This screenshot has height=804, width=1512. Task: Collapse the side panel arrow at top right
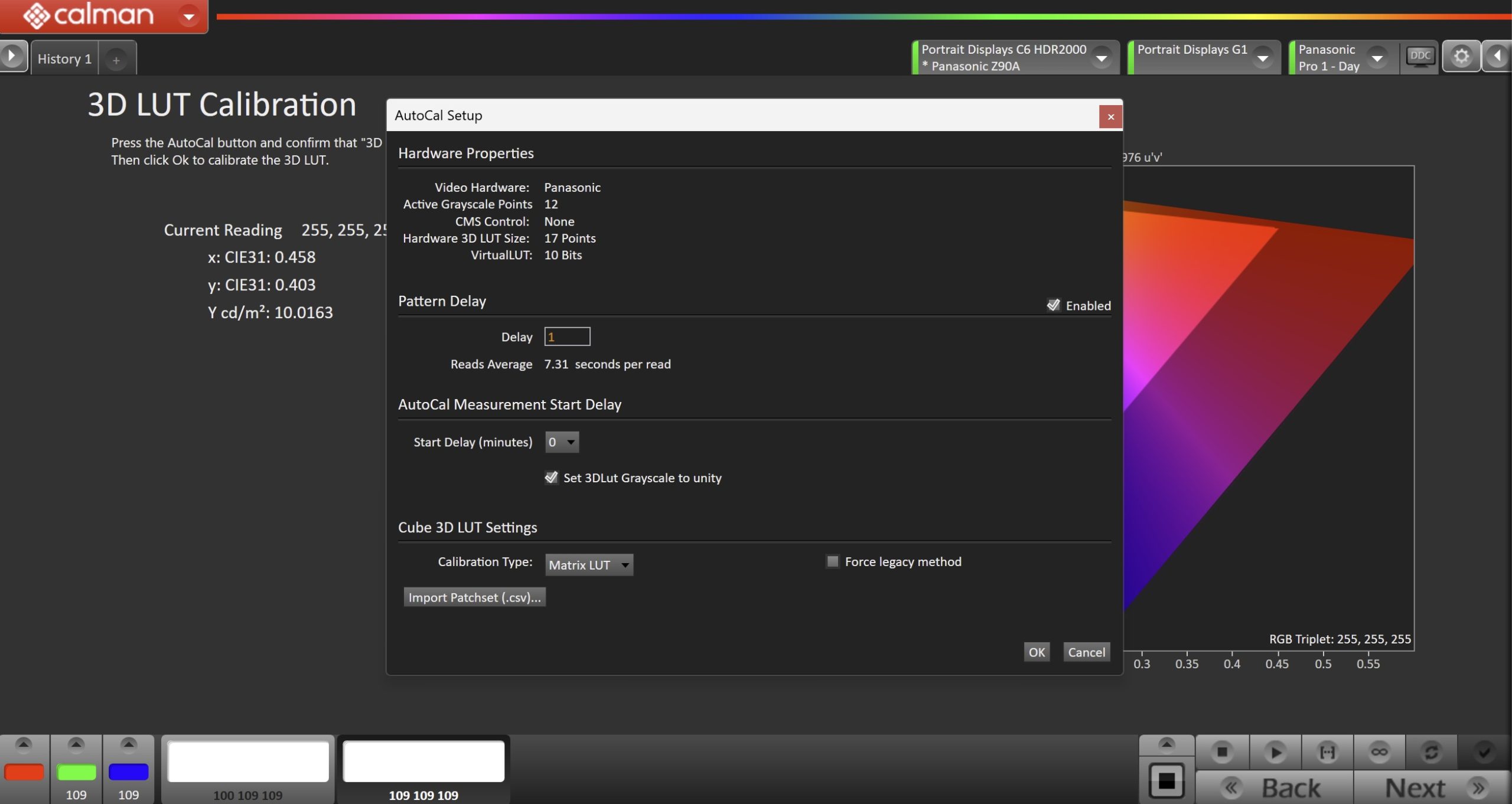[1497, 57]
